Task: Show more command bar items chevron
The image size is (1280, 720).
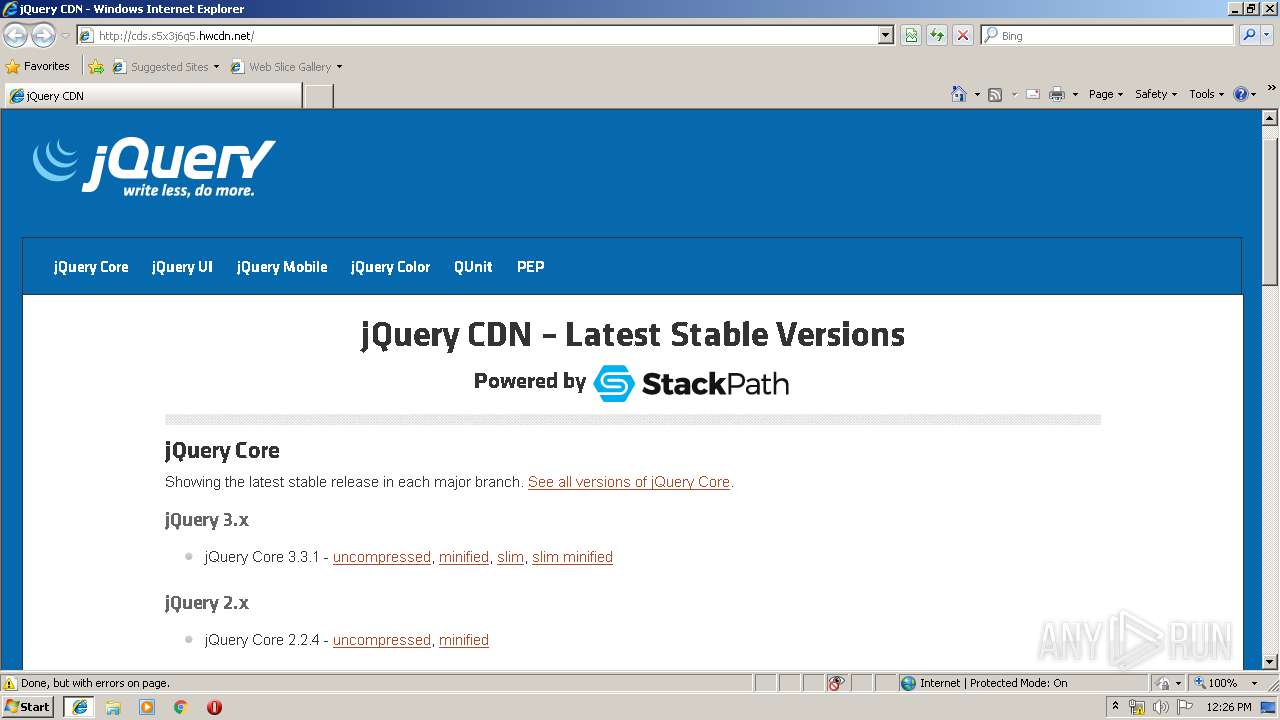Action: 1272,89
